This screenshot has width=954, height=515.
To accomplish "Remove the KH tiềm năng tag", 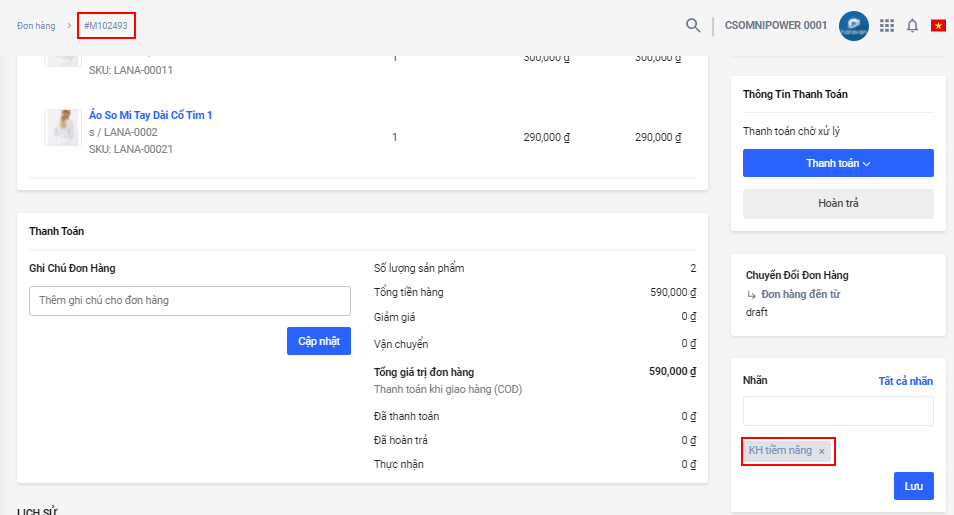I will click(x=822, y=452).
